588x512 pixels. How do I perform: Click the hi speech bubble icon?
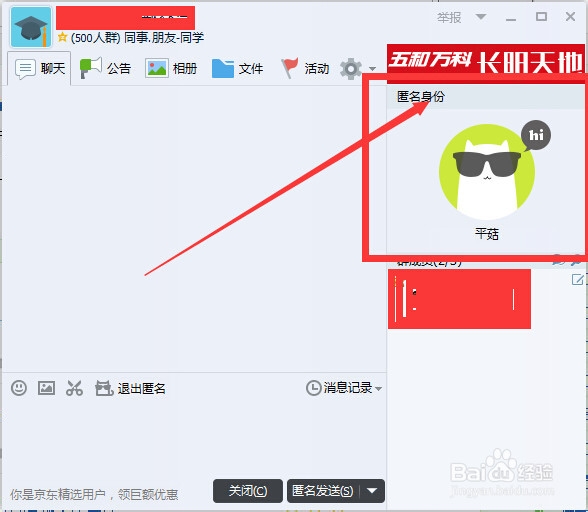point(536,135)
